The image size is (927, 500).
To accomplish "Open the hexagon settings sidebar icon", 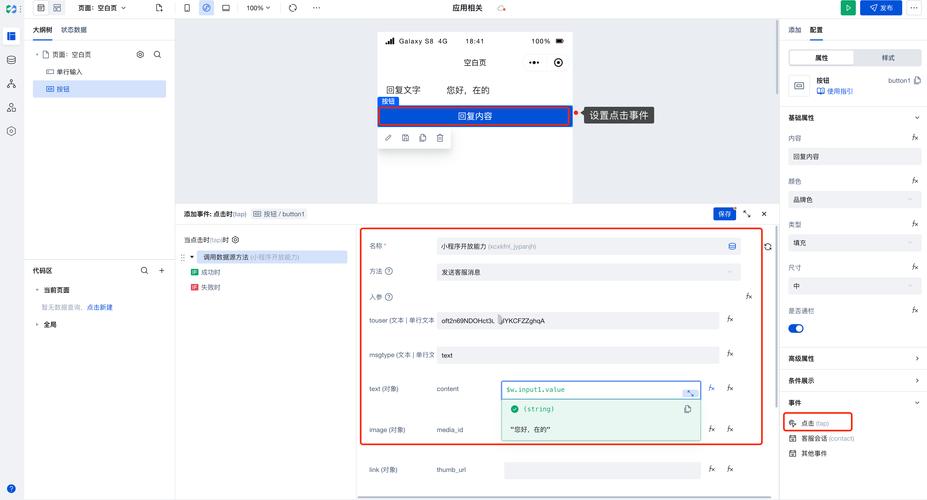I will pyautogui.click(x=11, y=131).
